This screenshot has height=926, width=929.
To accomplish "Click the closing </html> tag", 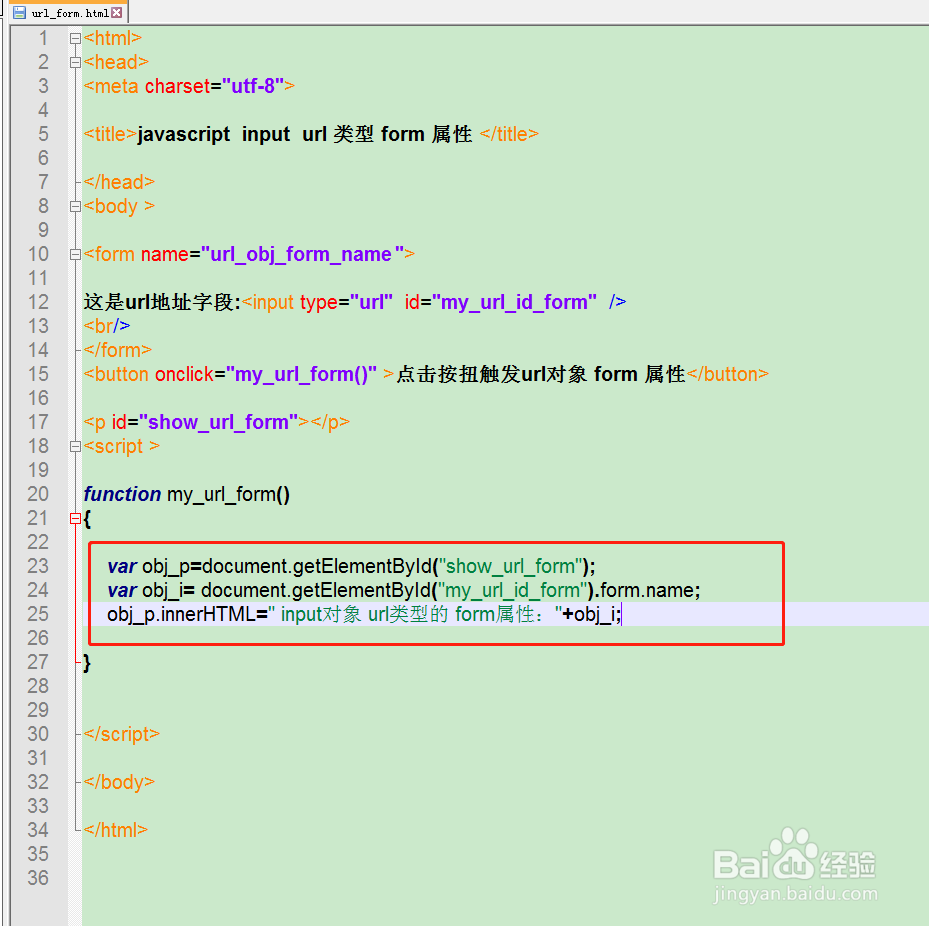I will pos(116,830).
